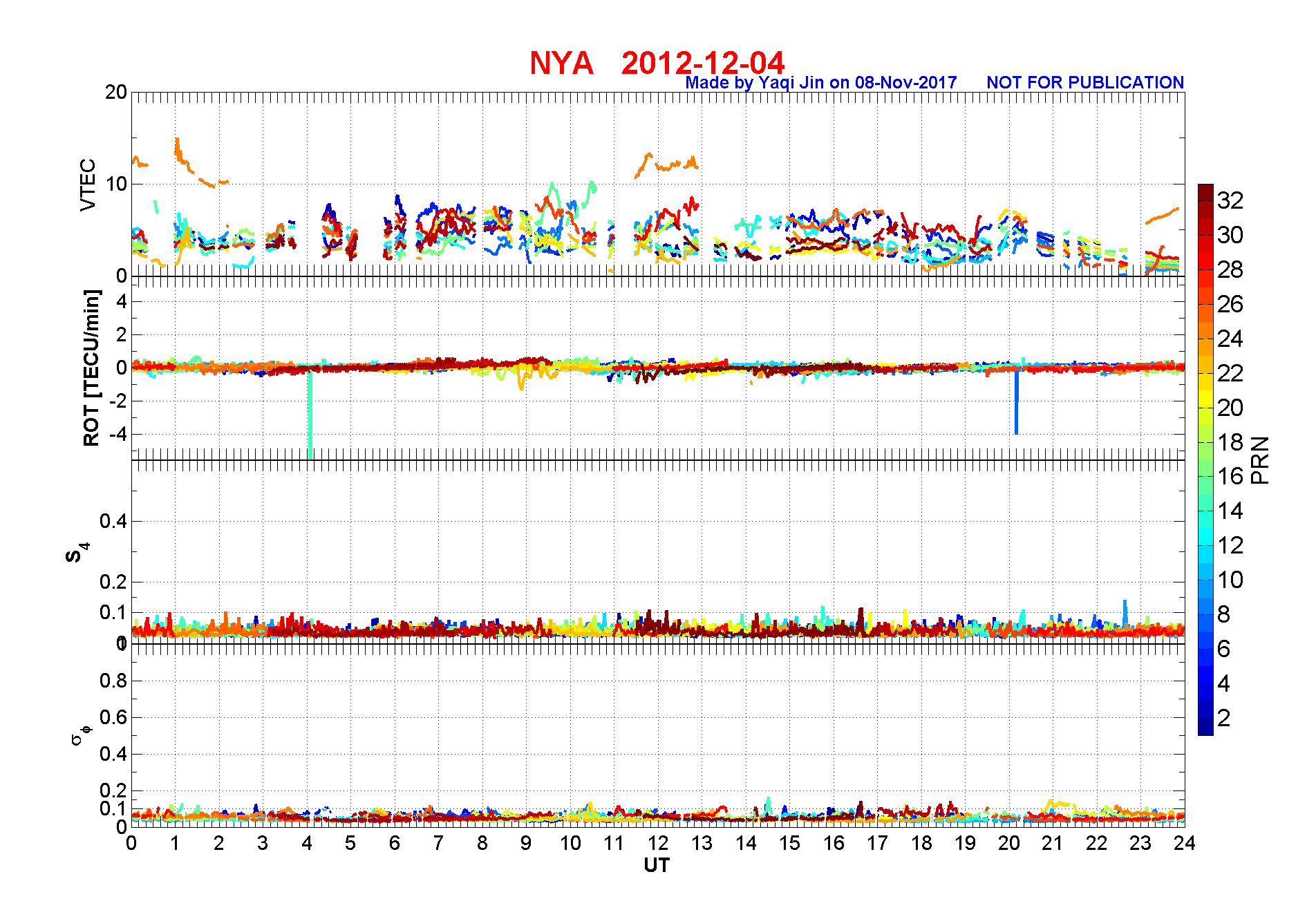
Task: Click the PRN color scale bar
Action: [1205, 459]
